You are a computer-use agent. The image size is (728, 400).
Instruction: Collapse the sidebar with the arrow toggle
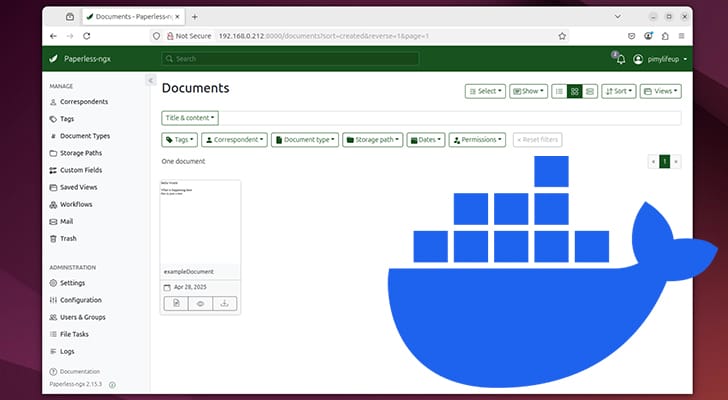click(x=150, y=81)
